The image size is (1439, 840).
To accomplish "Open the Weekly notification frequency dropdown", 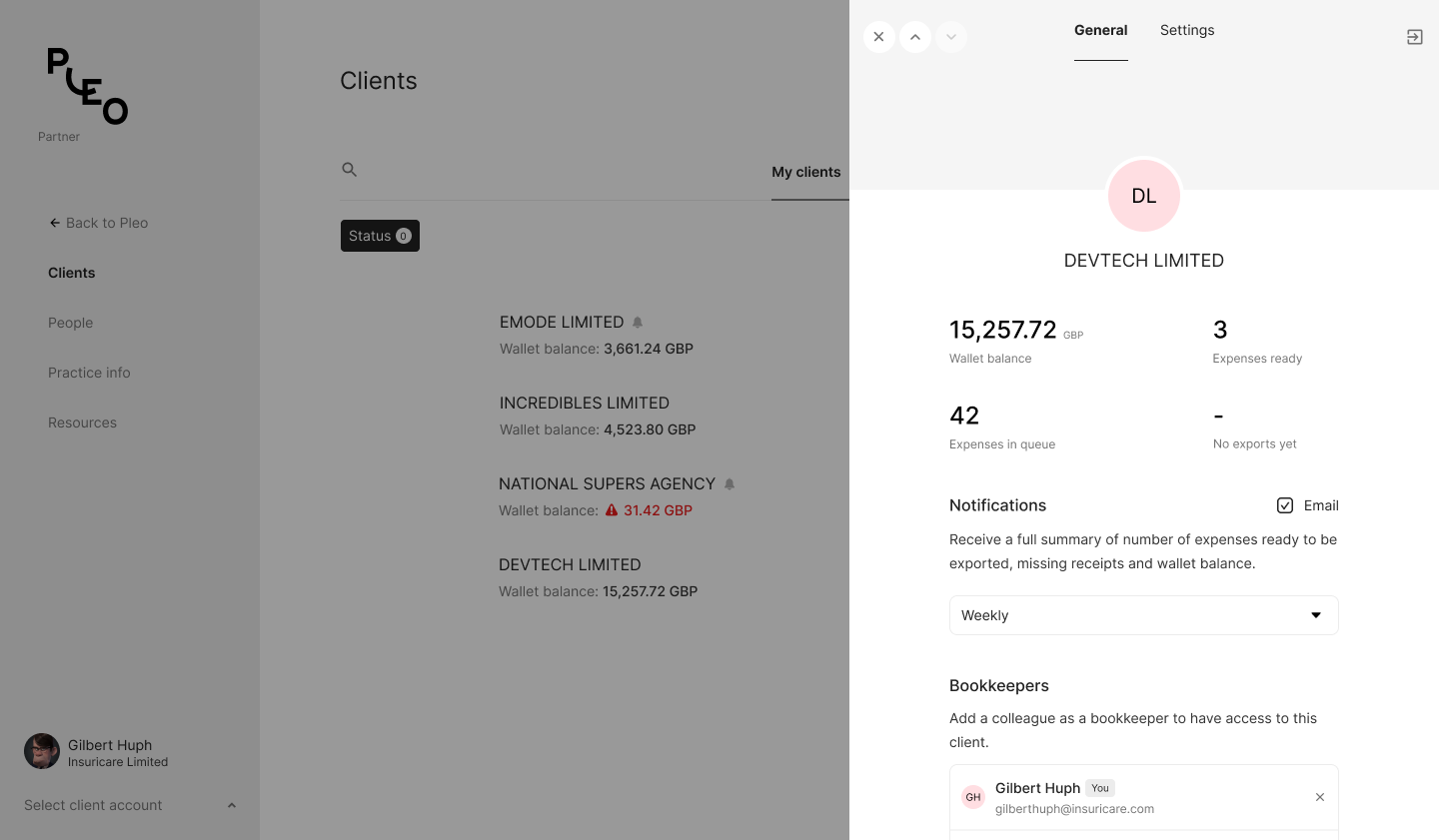I will [1143, 615].
